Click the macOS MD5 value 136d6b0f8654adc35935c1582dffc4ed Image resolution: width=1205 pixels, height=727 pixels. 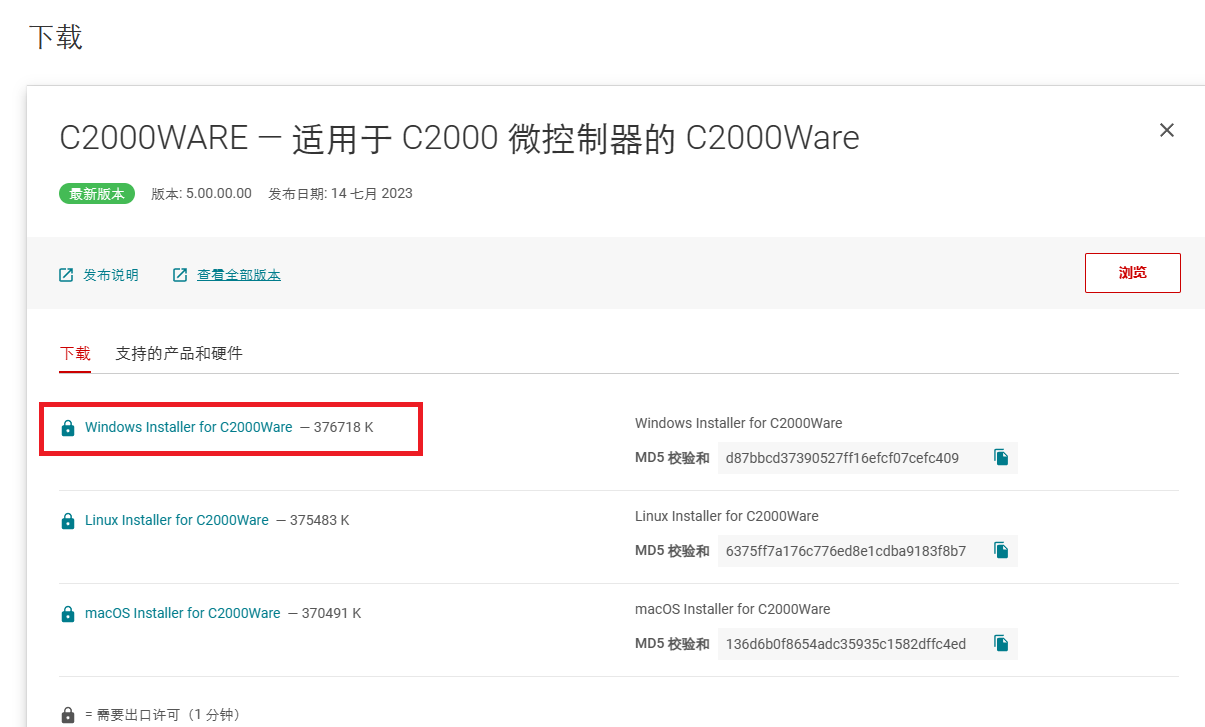(x=846, y=644)
